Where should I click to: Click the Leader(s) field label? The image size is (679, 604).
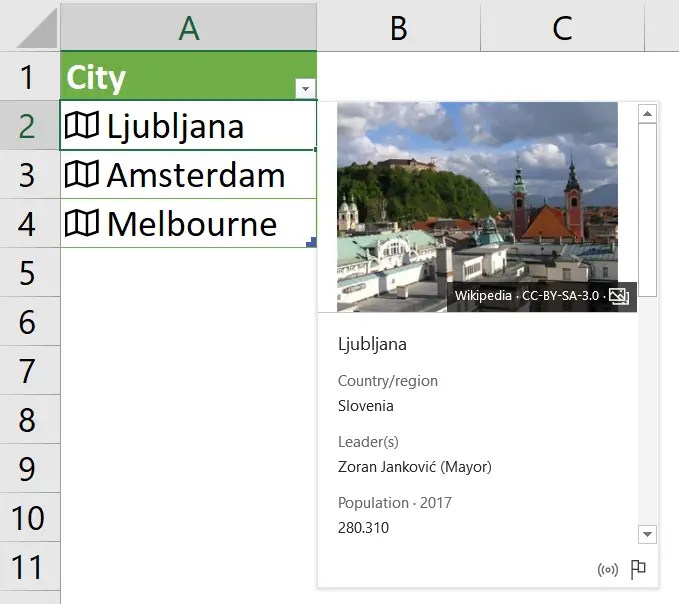tap(368, 442)
